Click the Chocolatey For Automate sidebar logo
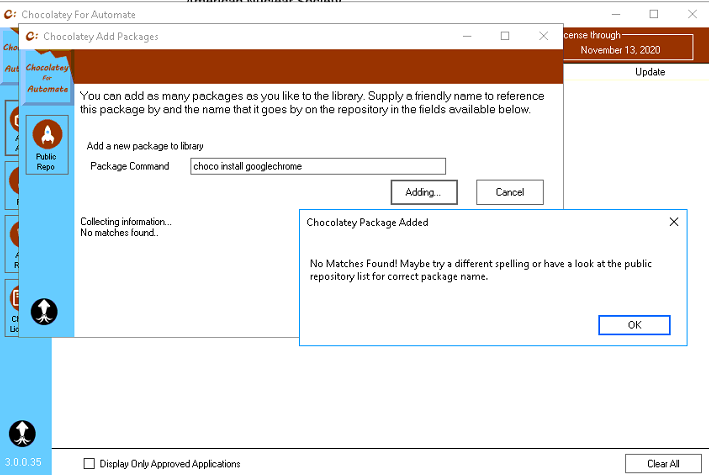The height and width of the screenshot is (475, 709). pos(46,78)
